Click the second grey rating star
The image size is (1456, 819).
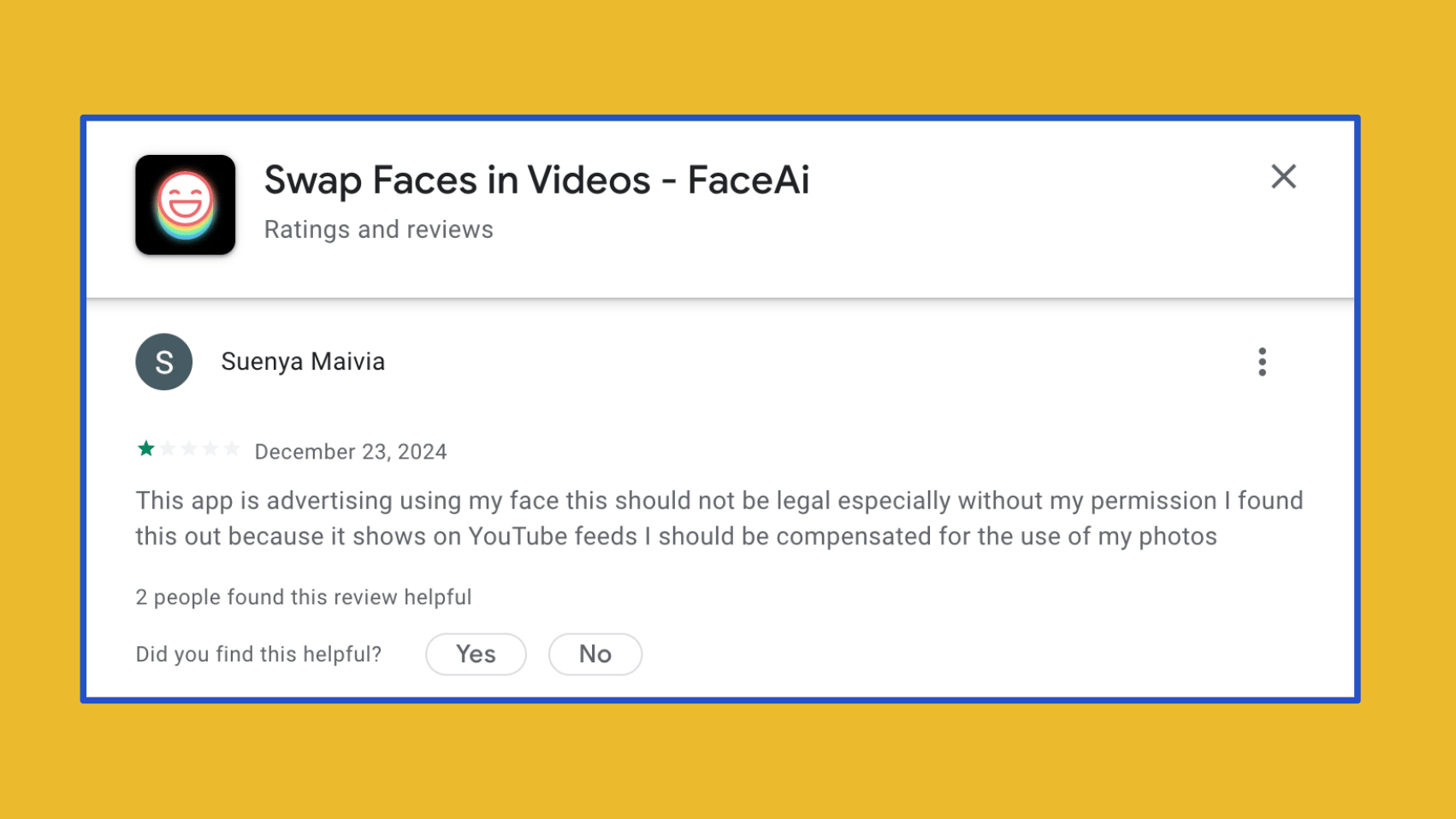pos(168,449)
